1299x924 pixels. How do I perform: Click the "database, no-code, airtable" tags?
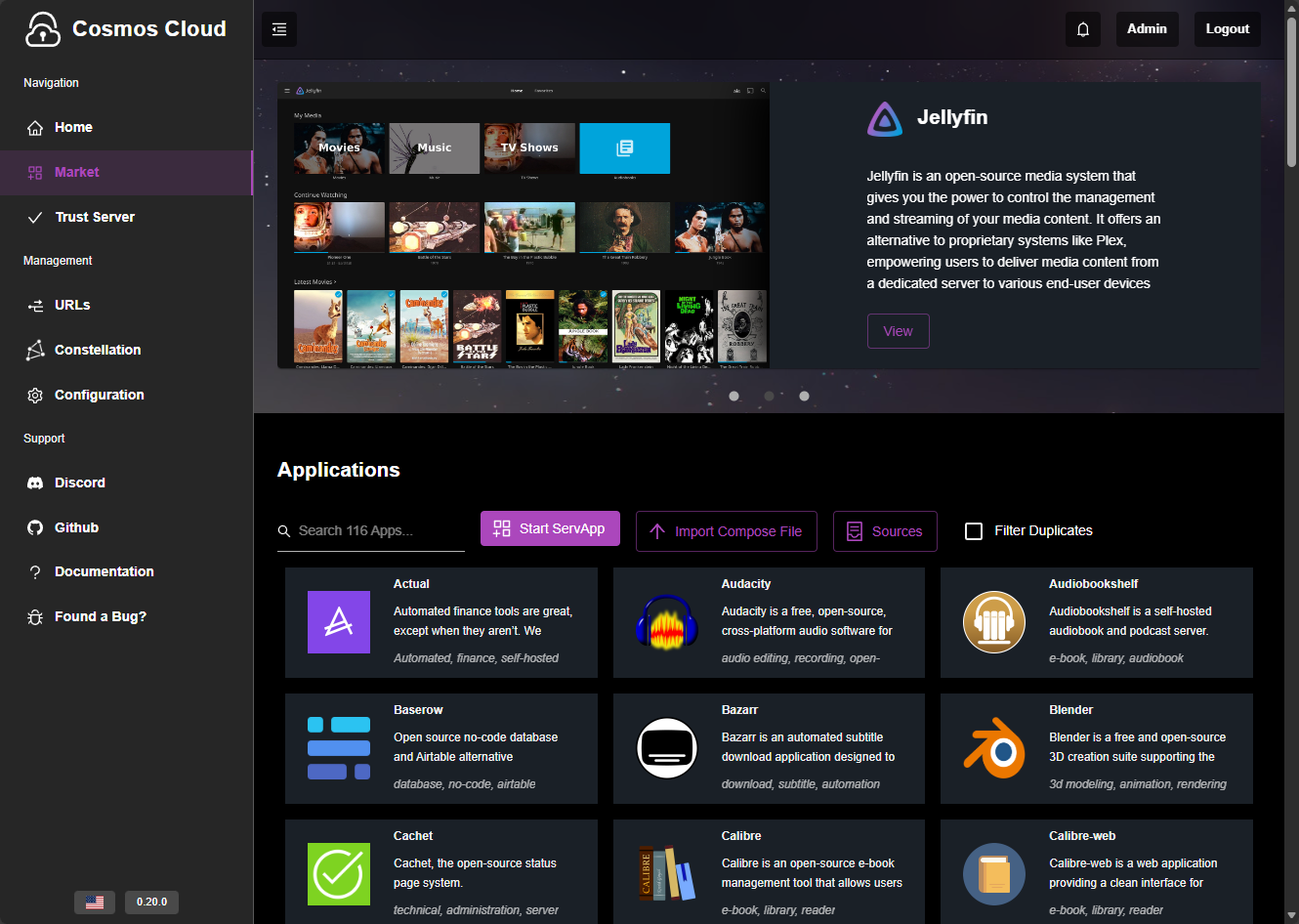coord(464,784)
